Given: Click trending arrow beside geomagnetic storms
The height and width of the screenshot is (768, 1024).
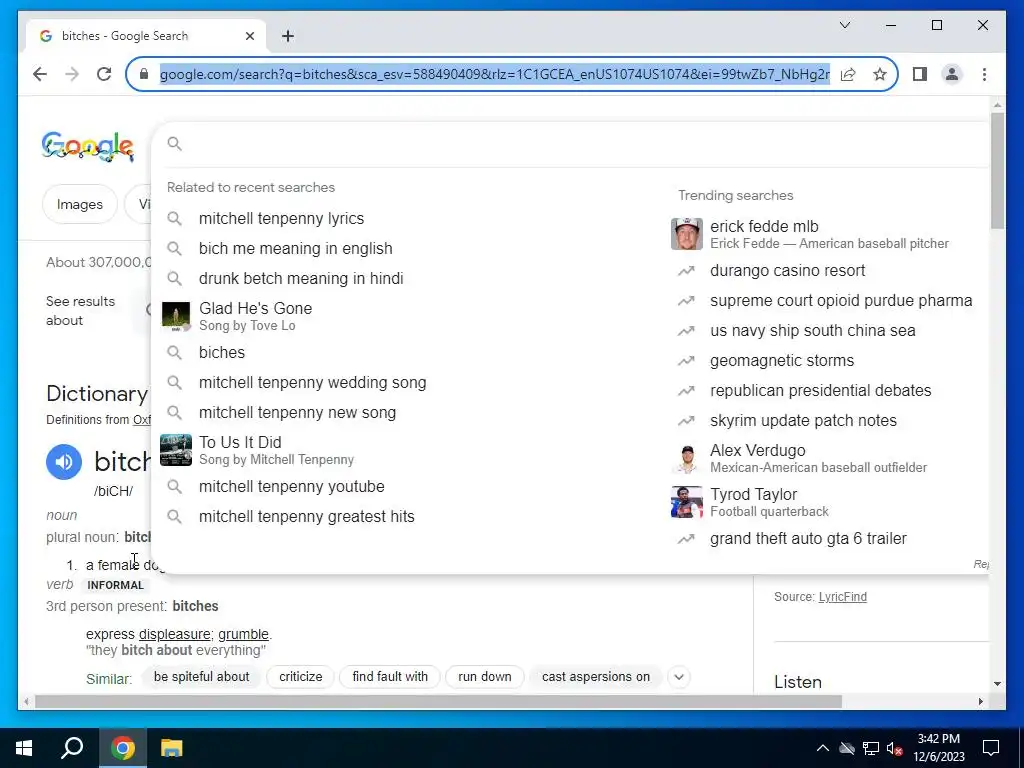Looking at the screenshot, I should click(686, 360).
